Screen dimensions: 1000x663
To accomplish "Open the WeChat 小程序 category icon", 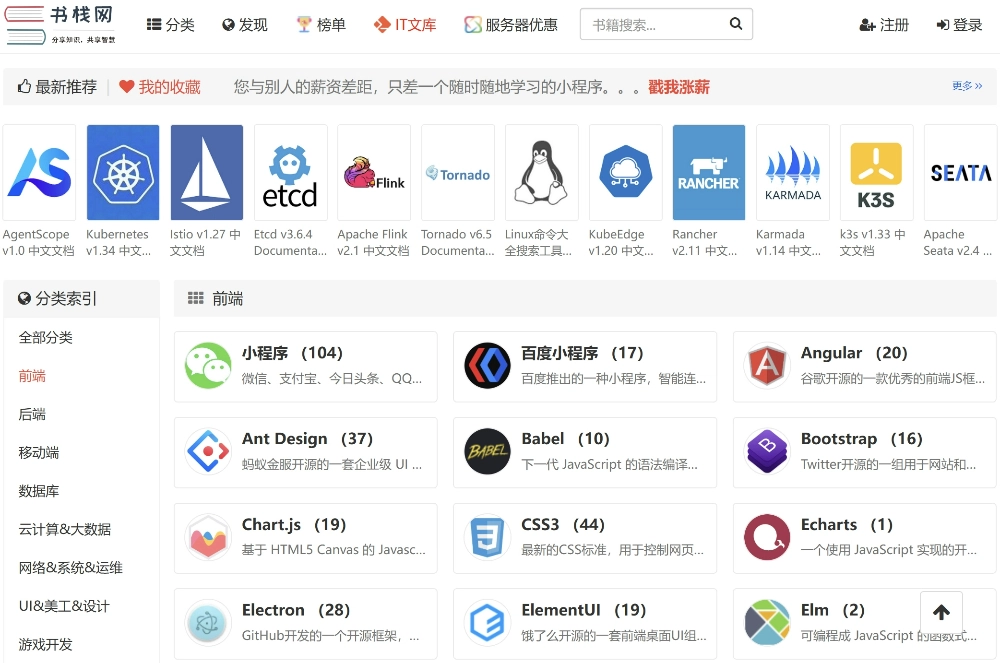I will coord(208,366).
